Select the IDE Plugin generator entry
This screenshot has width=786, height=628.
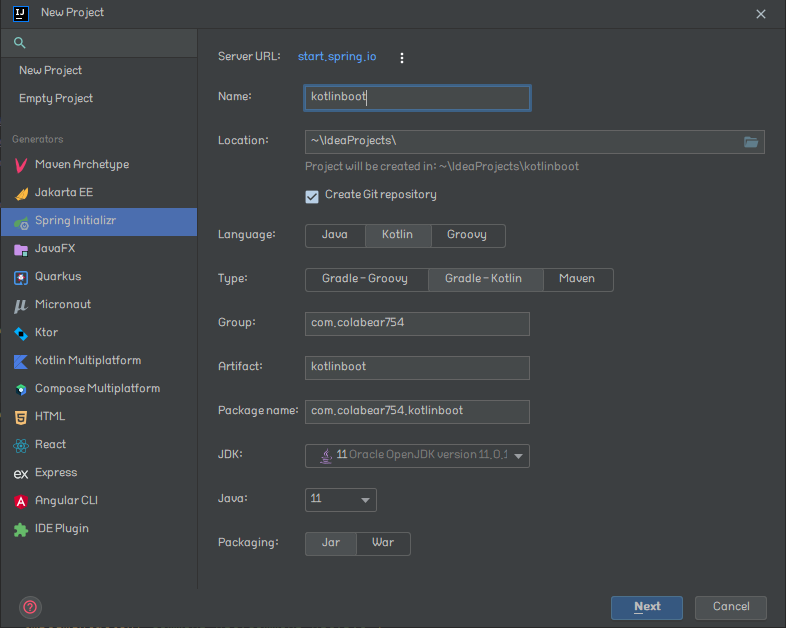click(99, 529)
